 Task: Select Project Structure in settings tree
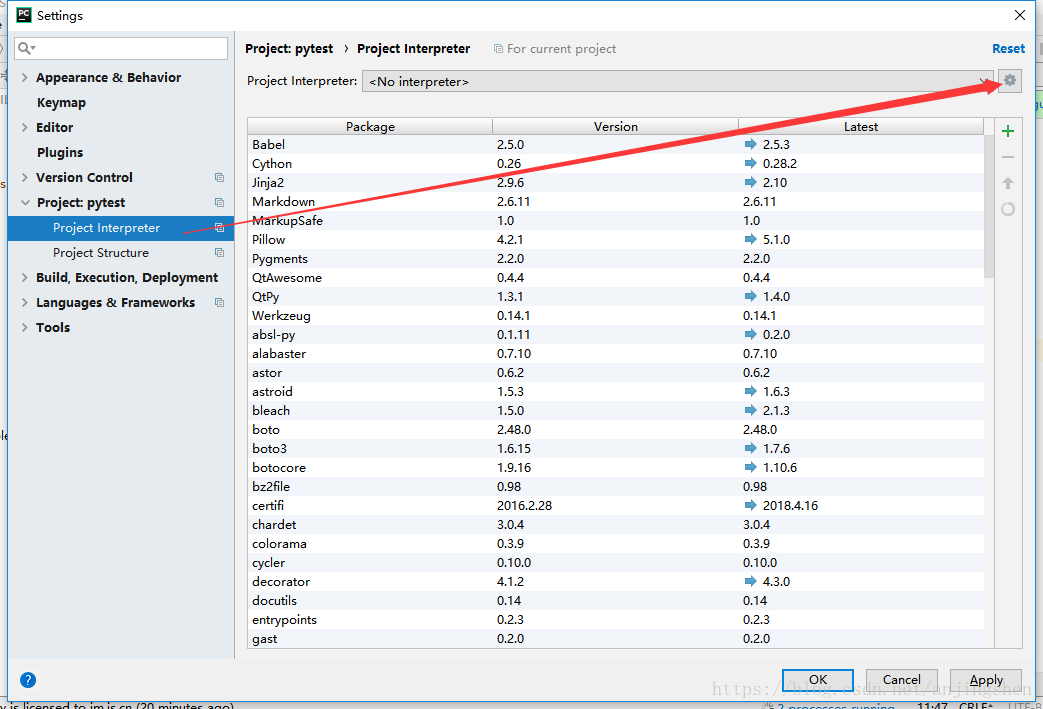pyautogui.click(x=101, y=253)
